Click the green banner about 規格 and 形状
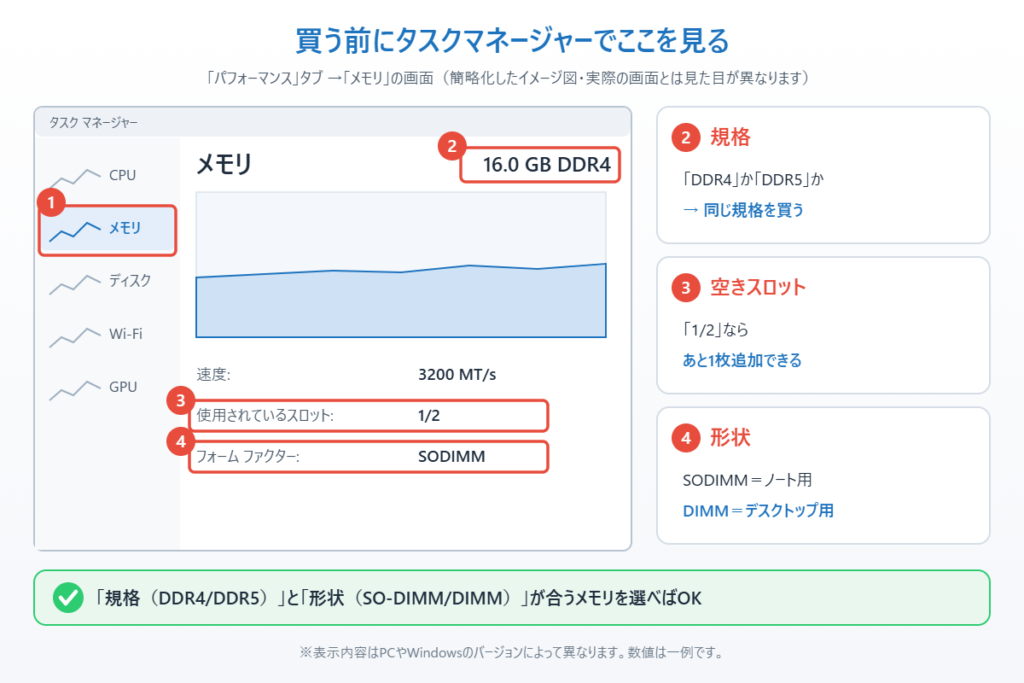The image size is (1024, 683). click(512, 597)
